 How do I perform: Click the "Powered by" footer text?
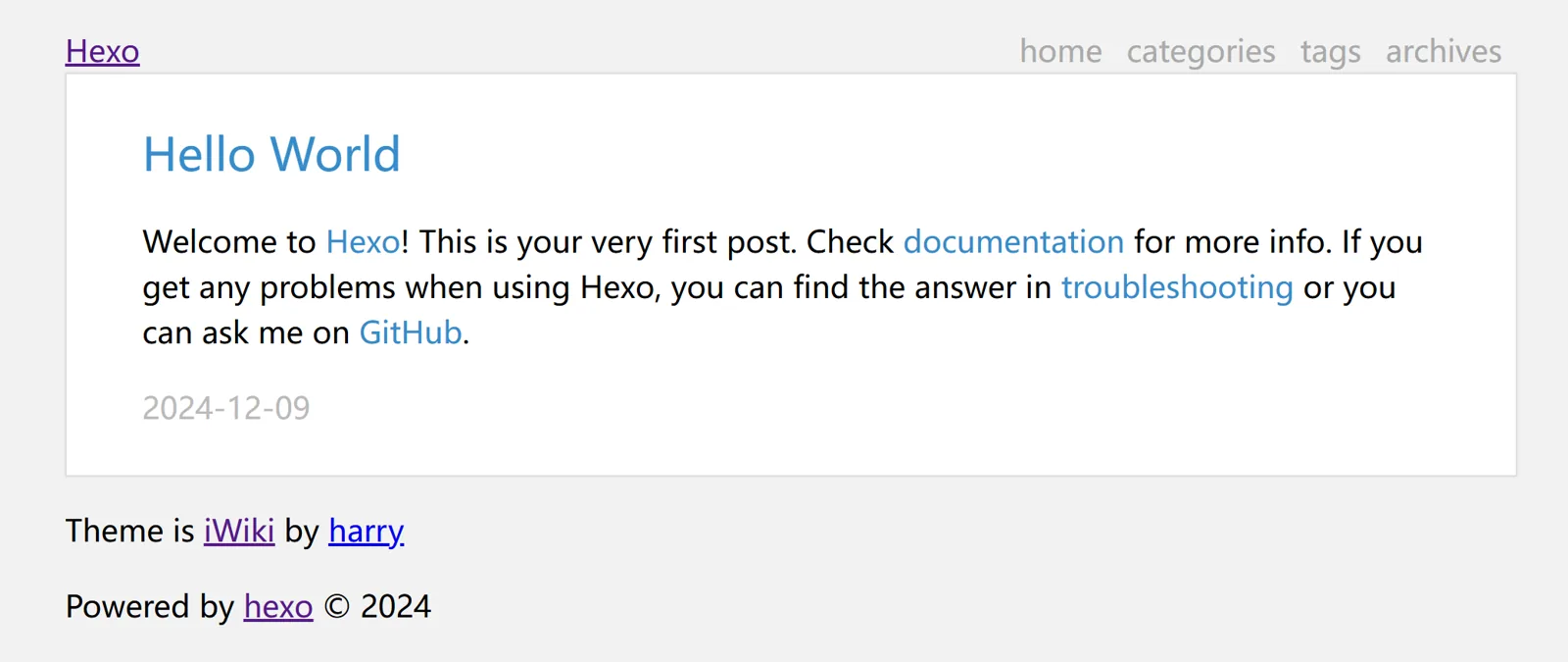point(149,607)
